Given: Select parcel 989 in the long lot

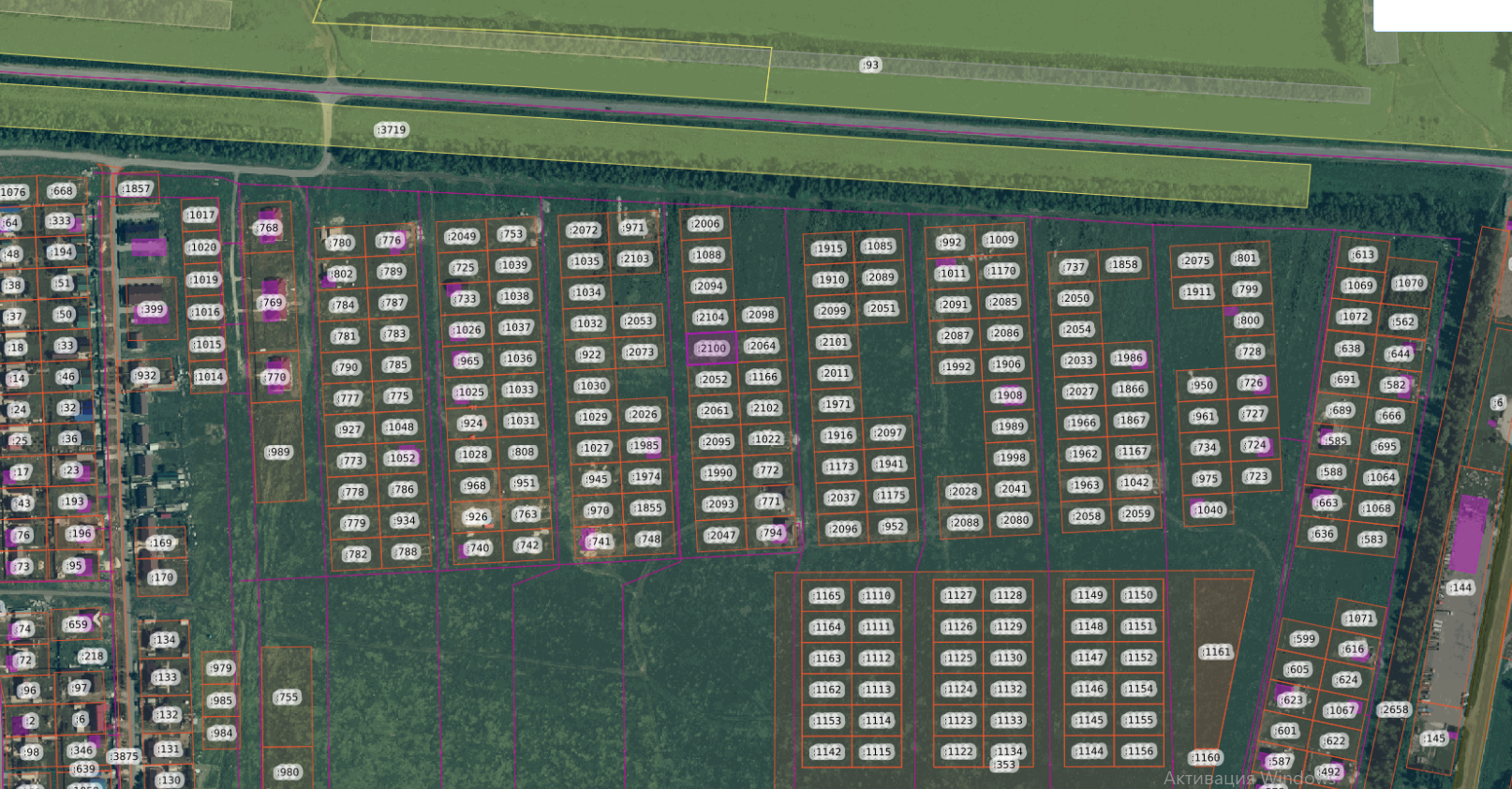Looking at the screenshot, I should [x=278, y=452].
